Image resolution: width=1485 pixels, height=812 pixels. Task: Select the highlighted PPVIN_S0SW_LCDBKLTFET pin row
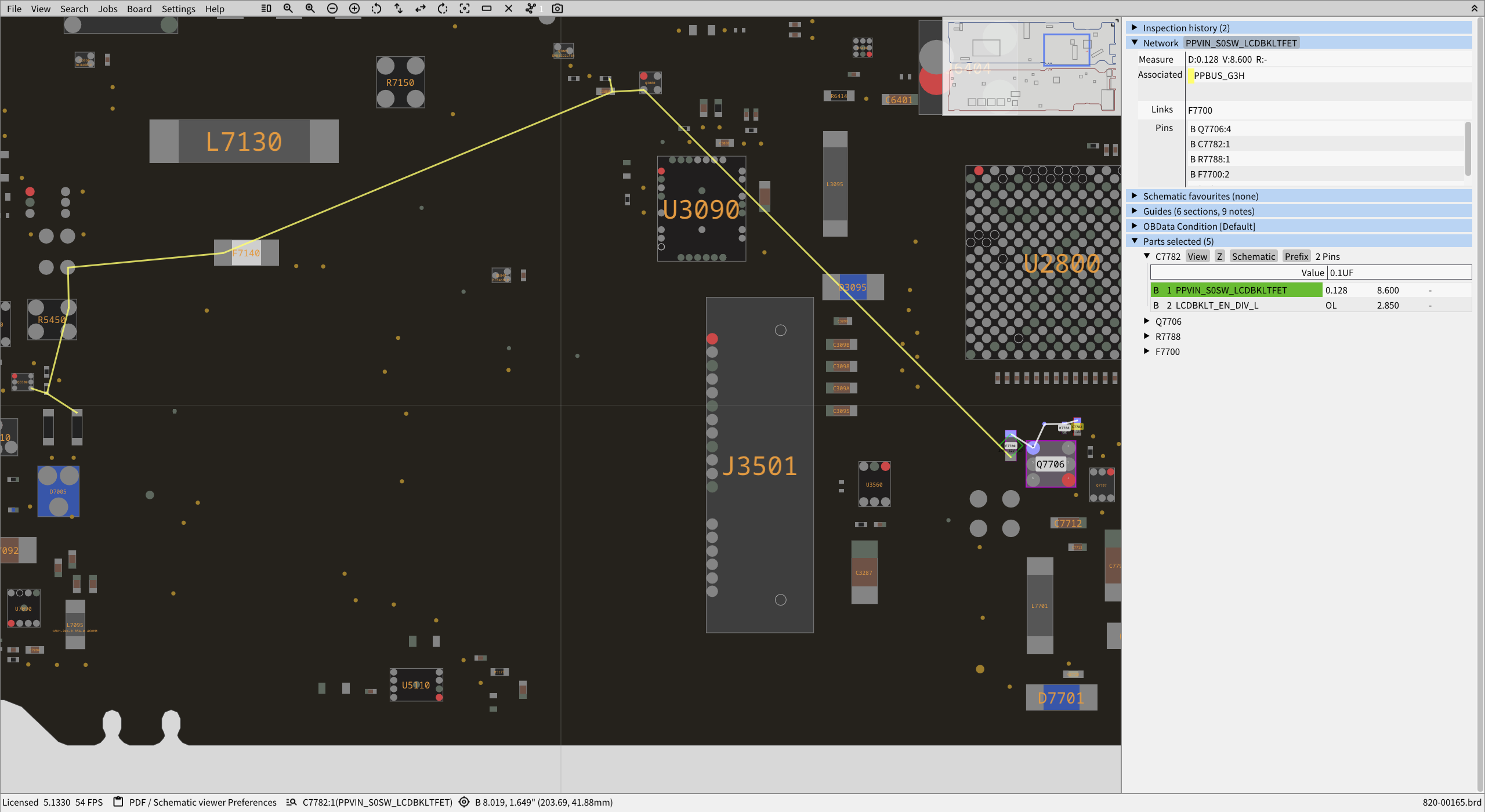tap(1236, 290)
